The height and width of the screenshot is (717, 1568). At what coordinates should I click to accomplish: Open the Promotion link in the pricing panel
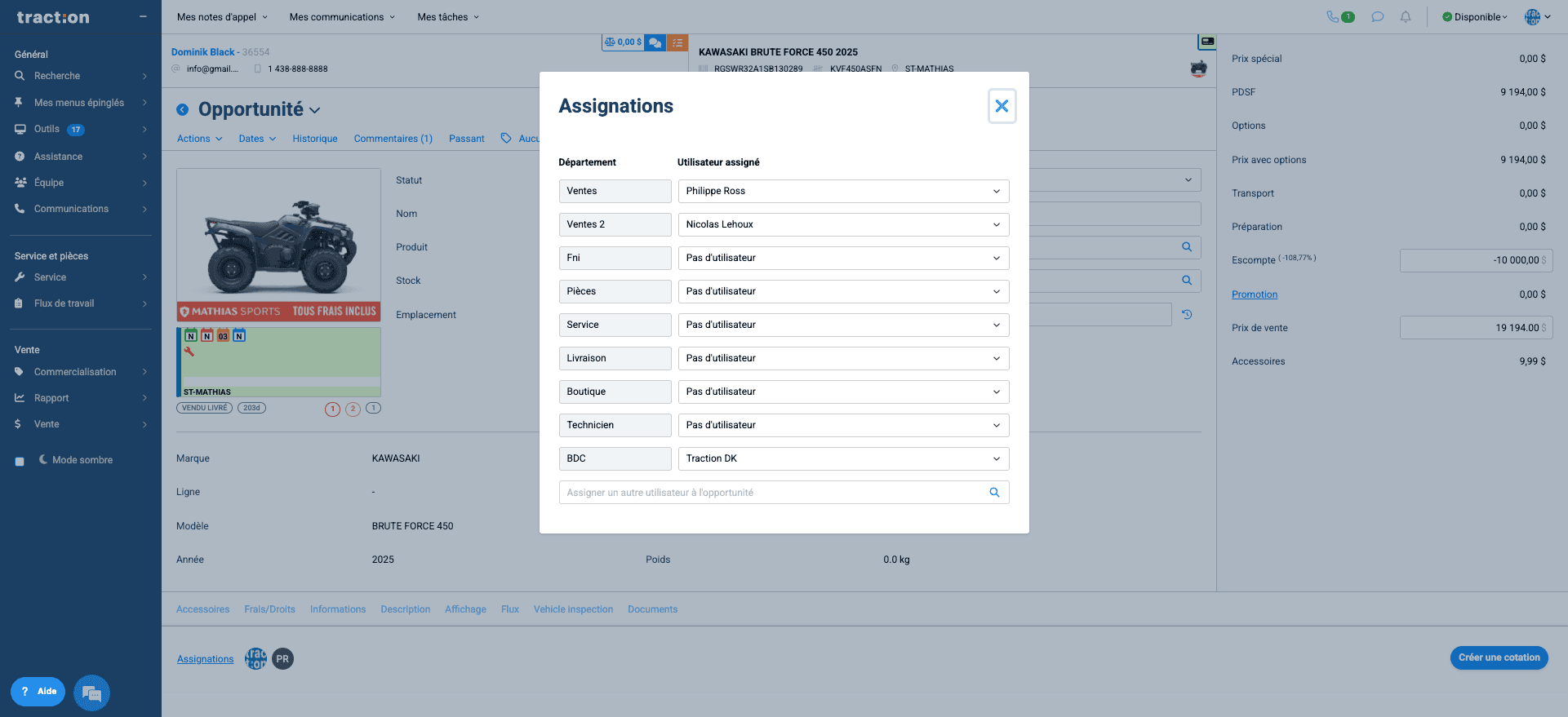pyautogui.click(x=1255, y=294)
